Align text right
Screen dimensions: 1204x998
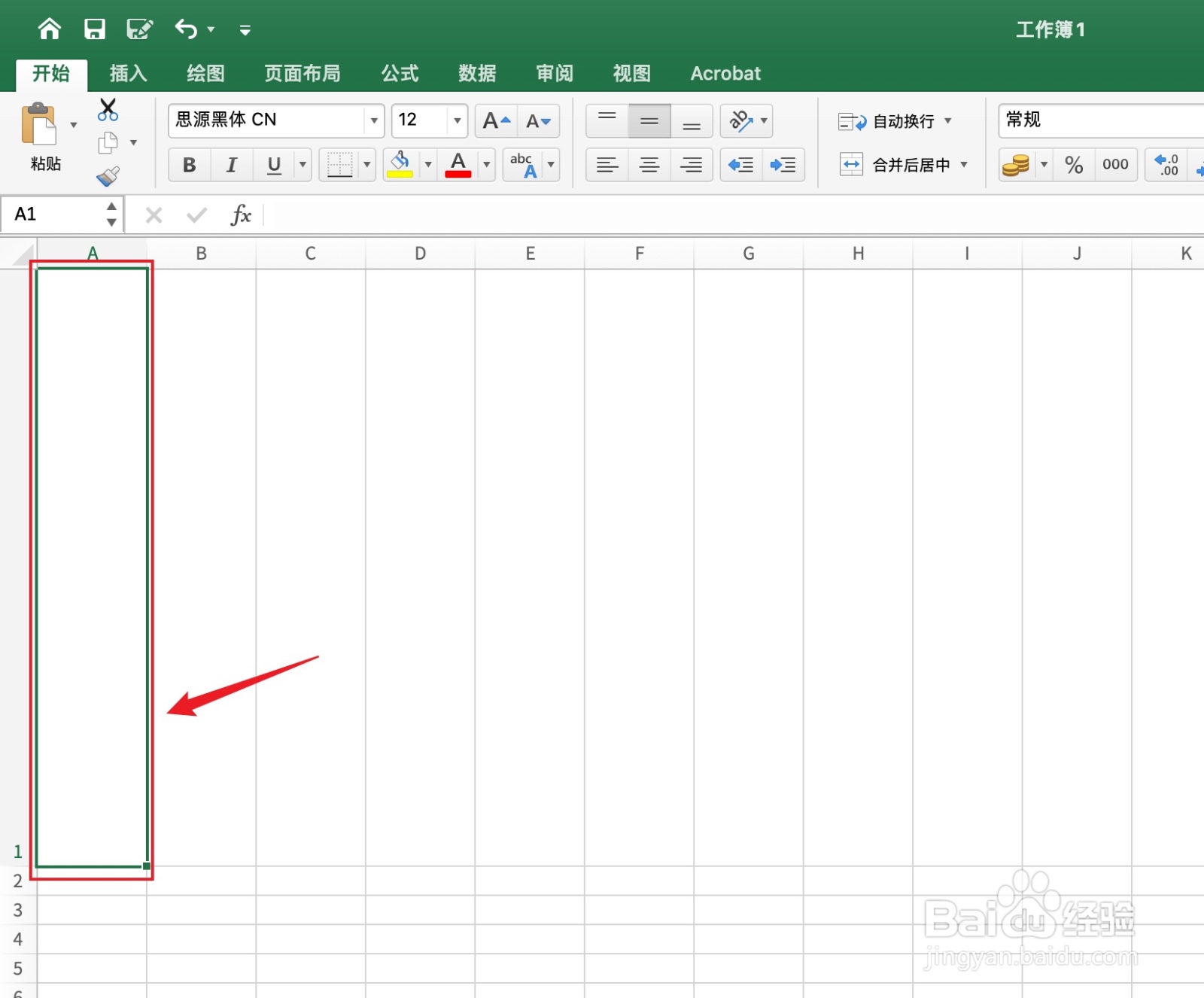[692, 165]
